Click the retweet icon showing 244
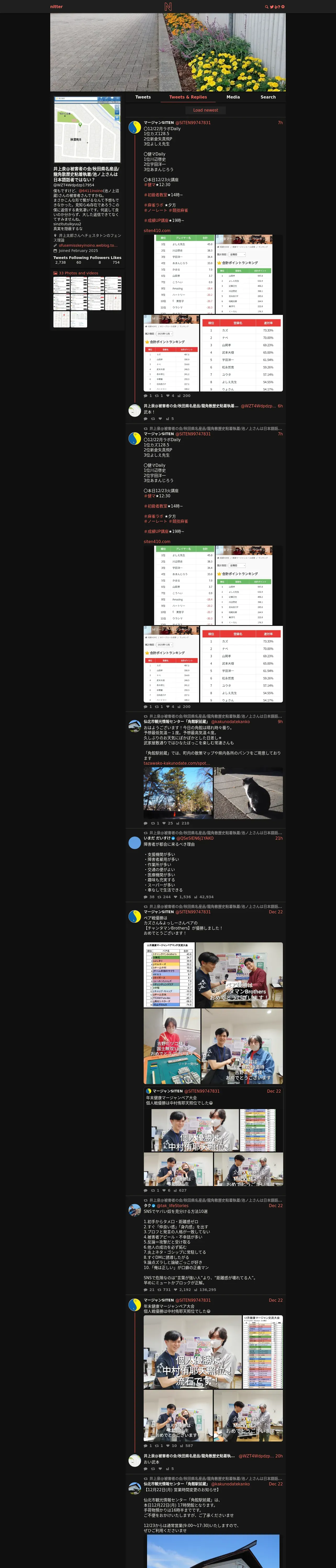This screenshot has width=336, height=1568. tap(160, 897)
